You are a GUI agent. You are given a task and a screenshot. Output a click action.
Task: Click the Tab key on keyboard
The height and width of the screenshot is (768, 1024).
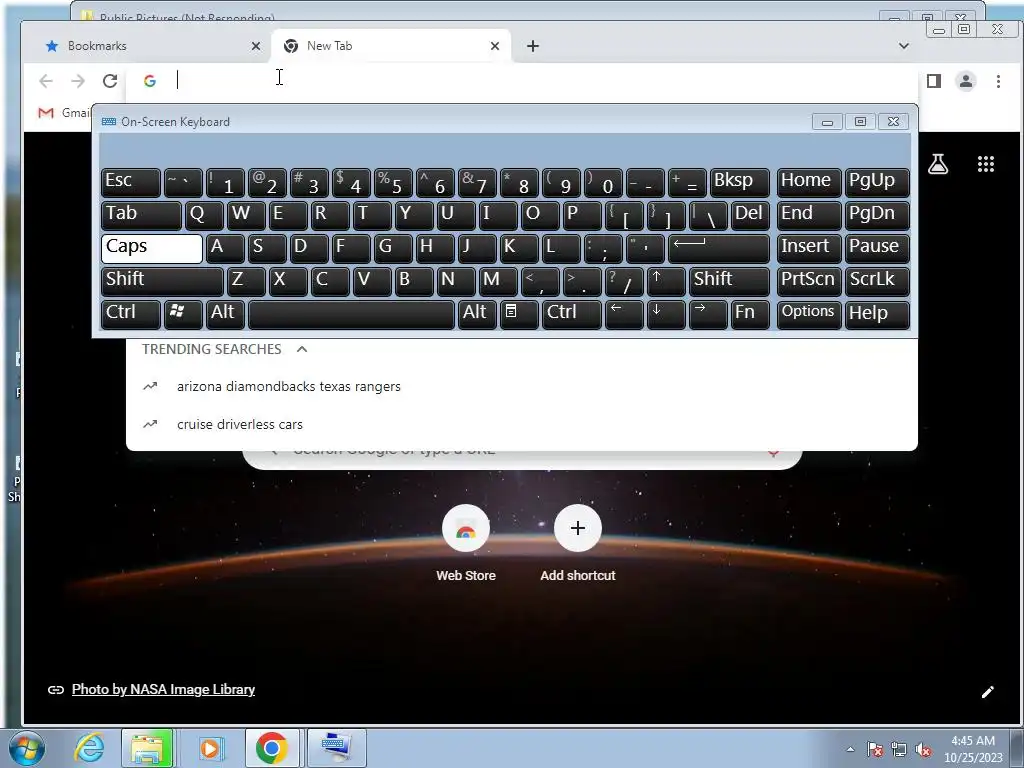pos(141,216)
